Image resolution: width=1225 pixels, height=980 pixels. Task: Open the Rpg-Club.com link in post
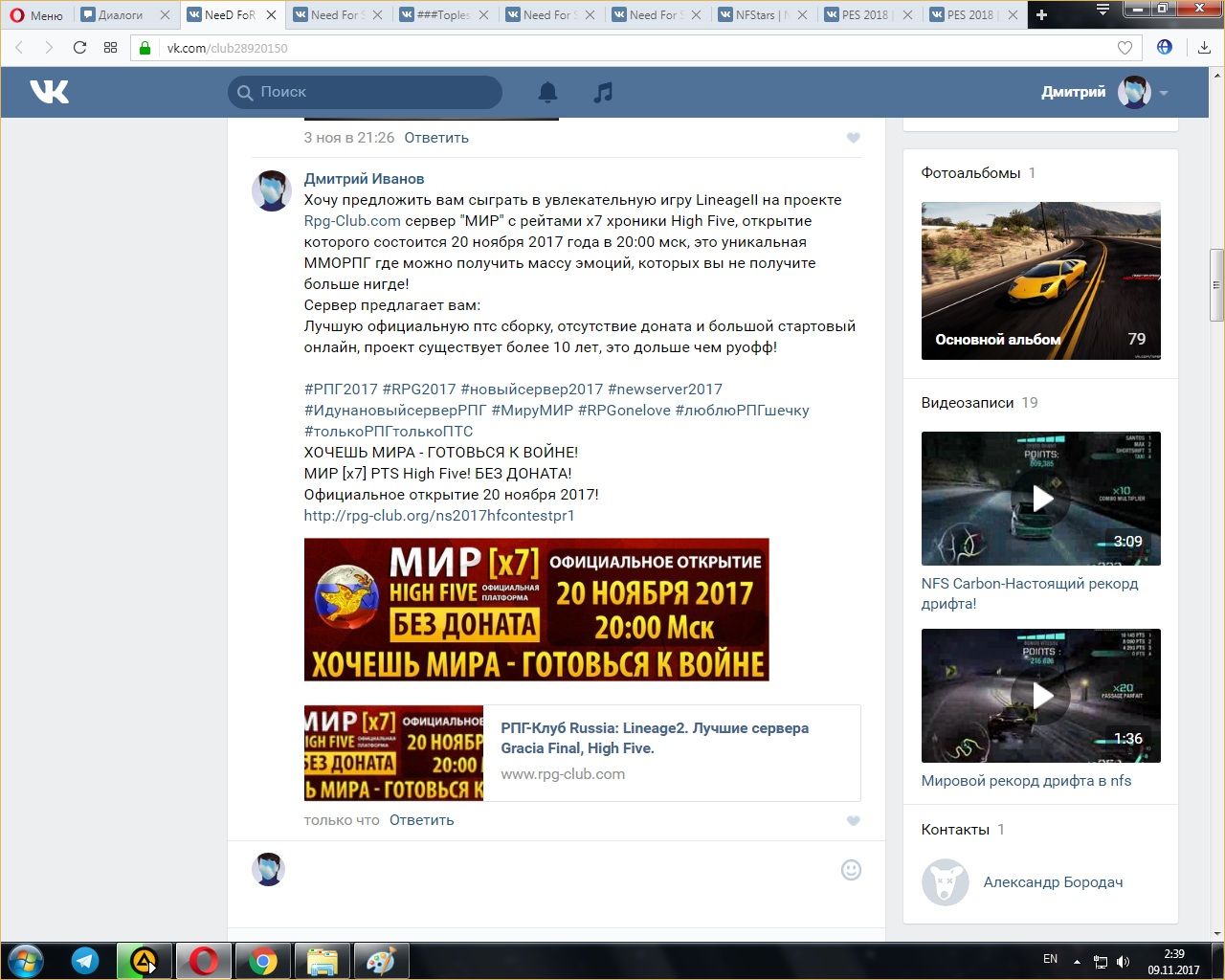coord(352,221)
